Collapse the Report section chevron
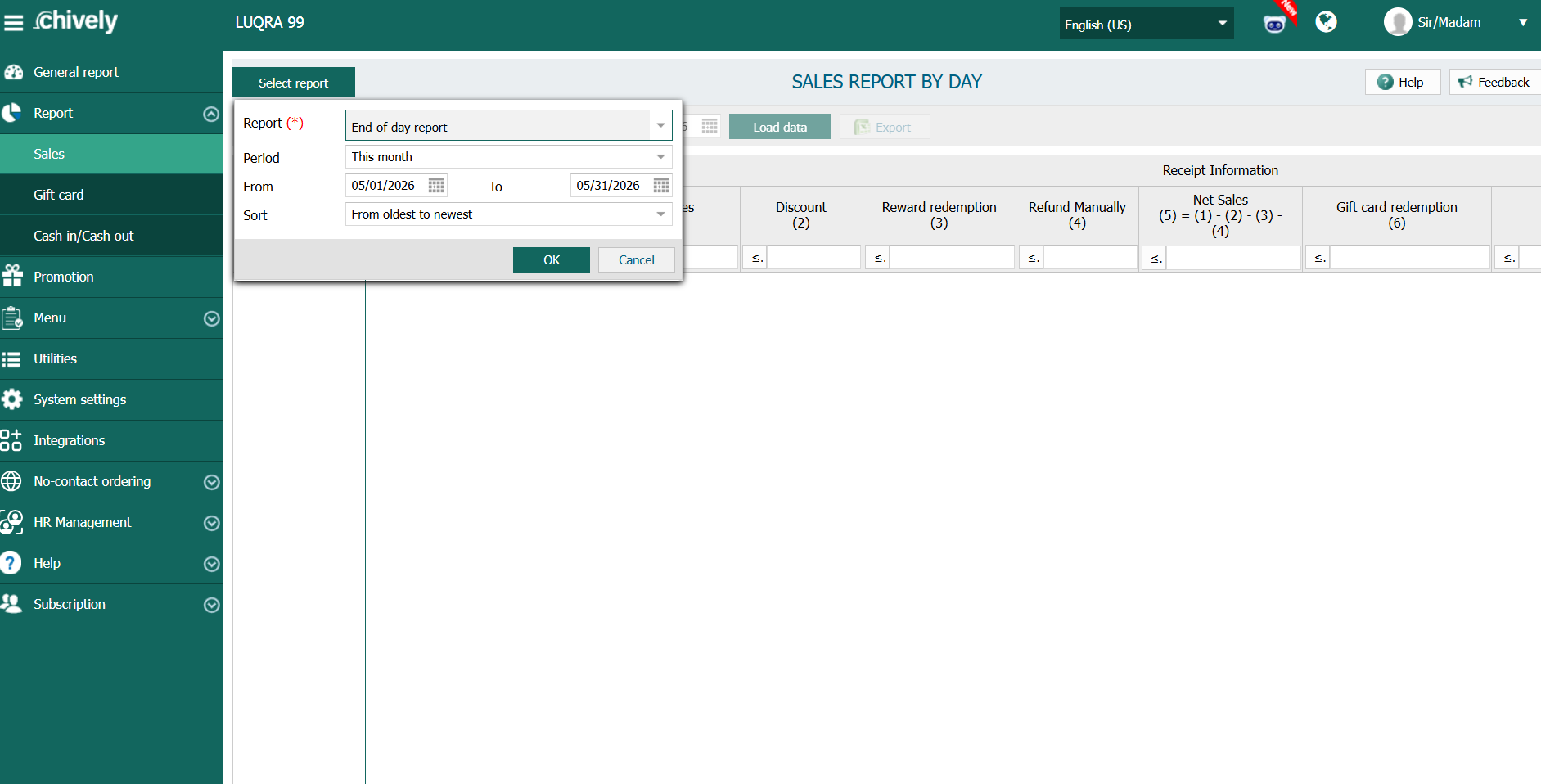The image size is (1541, 784). click(x=211, y=114)
